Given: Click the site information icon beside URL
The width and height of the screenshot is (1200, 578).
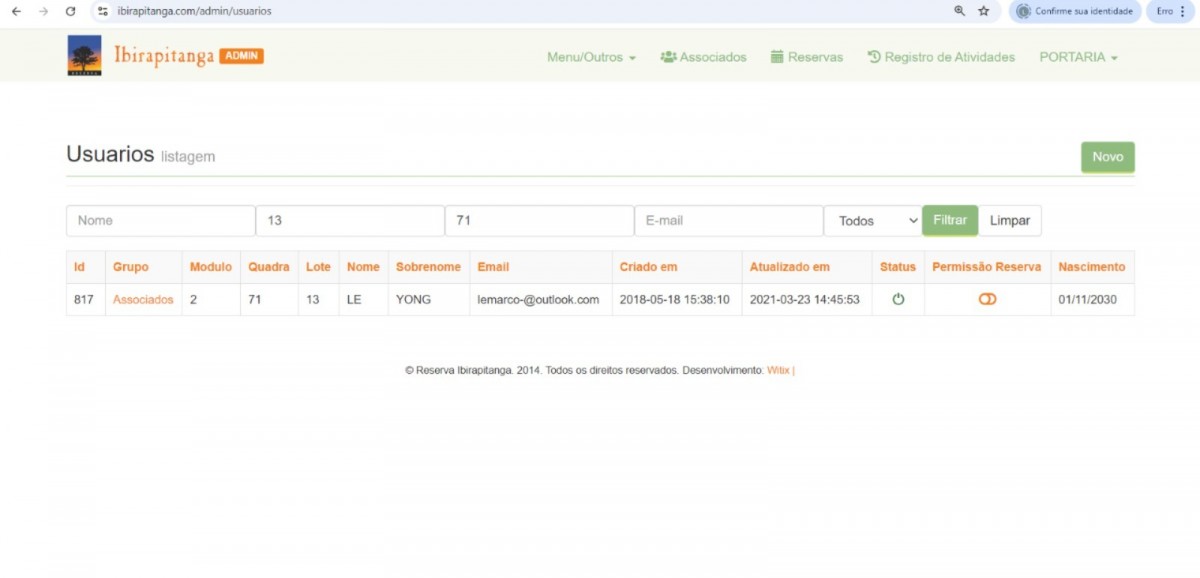Looking at the screenshot, I should (x=103, y=11).
